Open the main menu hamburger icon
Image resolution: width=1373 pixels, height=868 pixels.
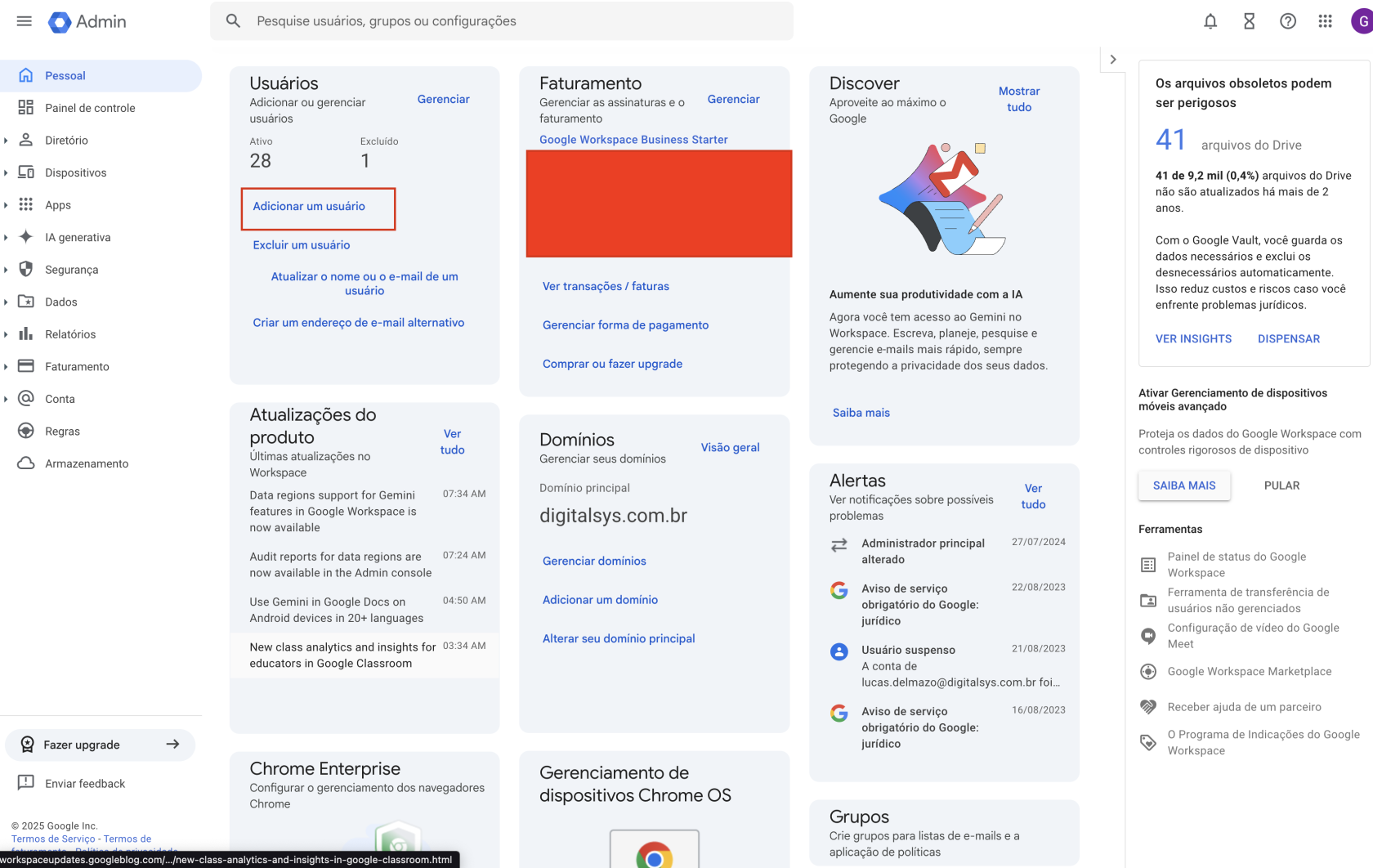pos(24,21)
